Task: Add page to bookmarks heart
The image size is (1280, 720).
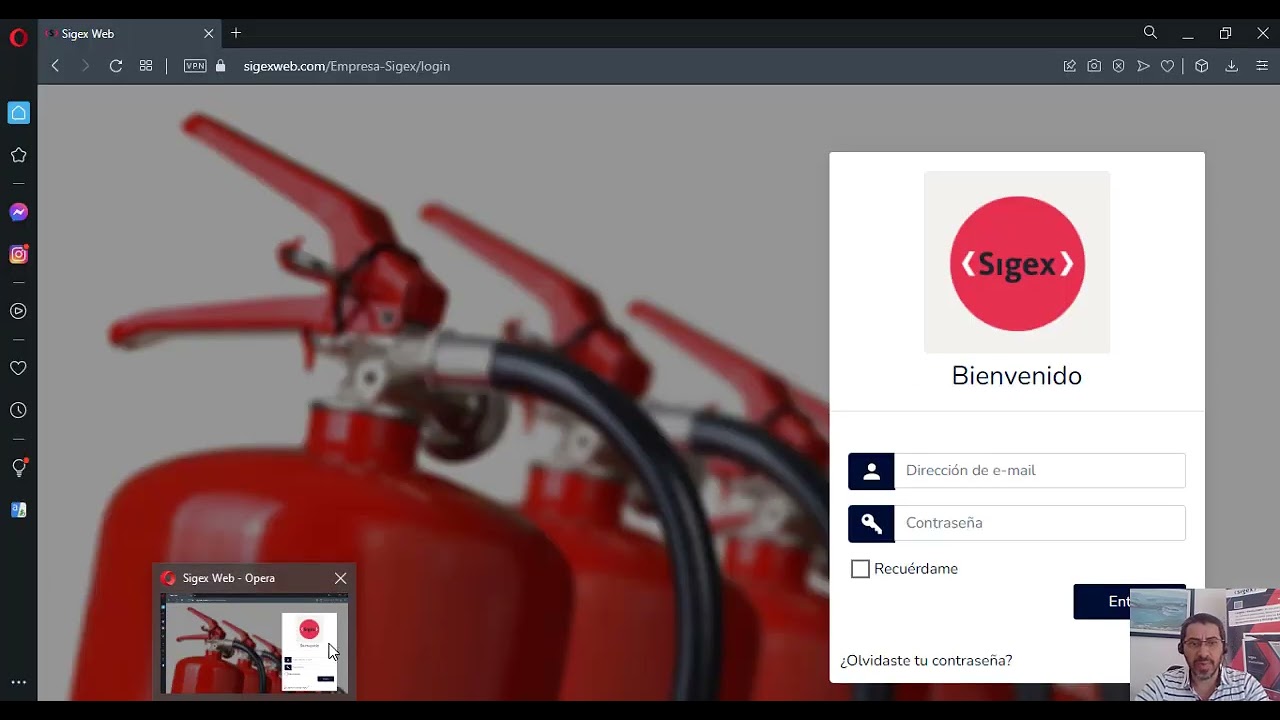Action: pos(1167,66)
